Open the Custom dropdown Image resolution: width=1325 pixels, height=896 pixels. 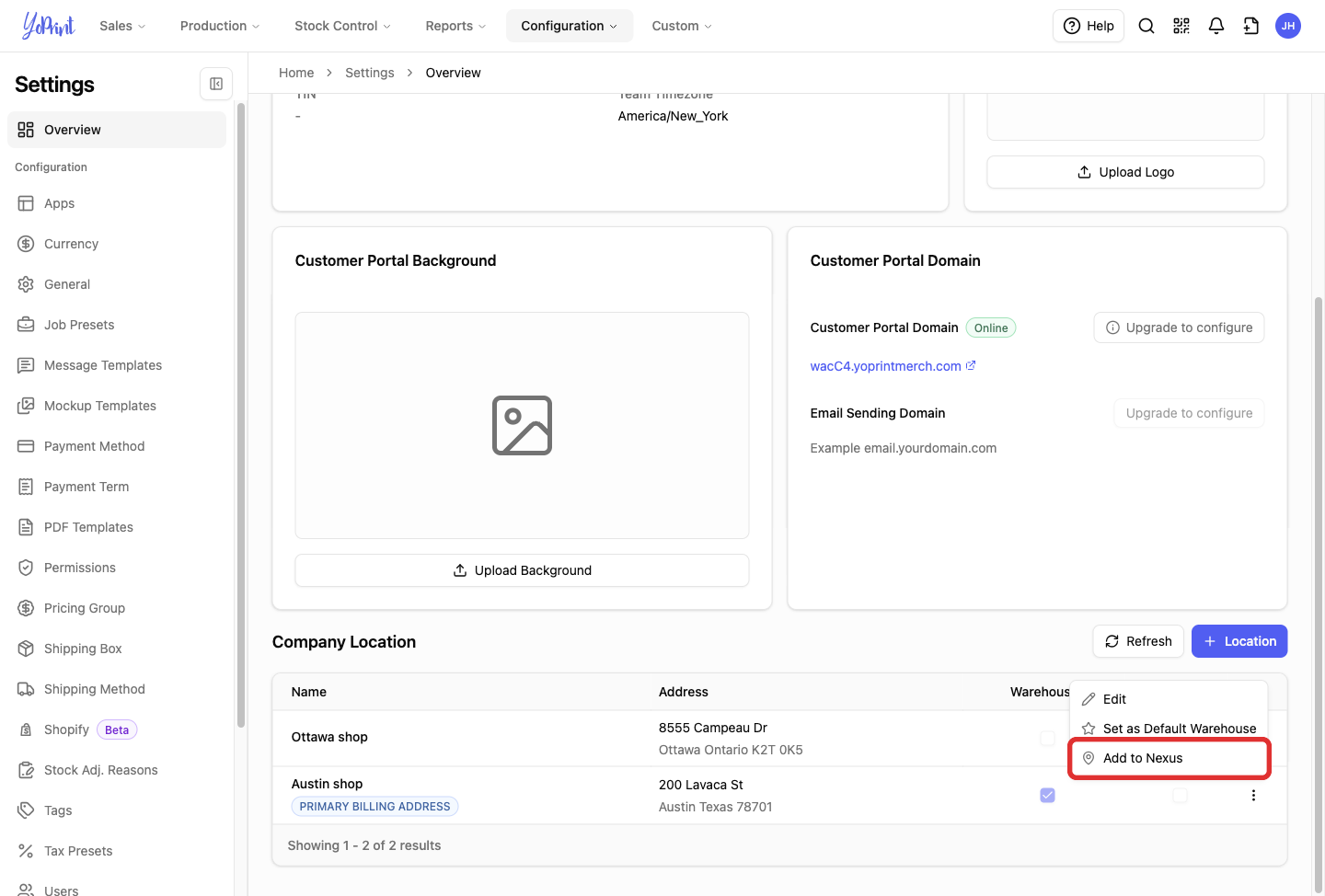[682, 26]
